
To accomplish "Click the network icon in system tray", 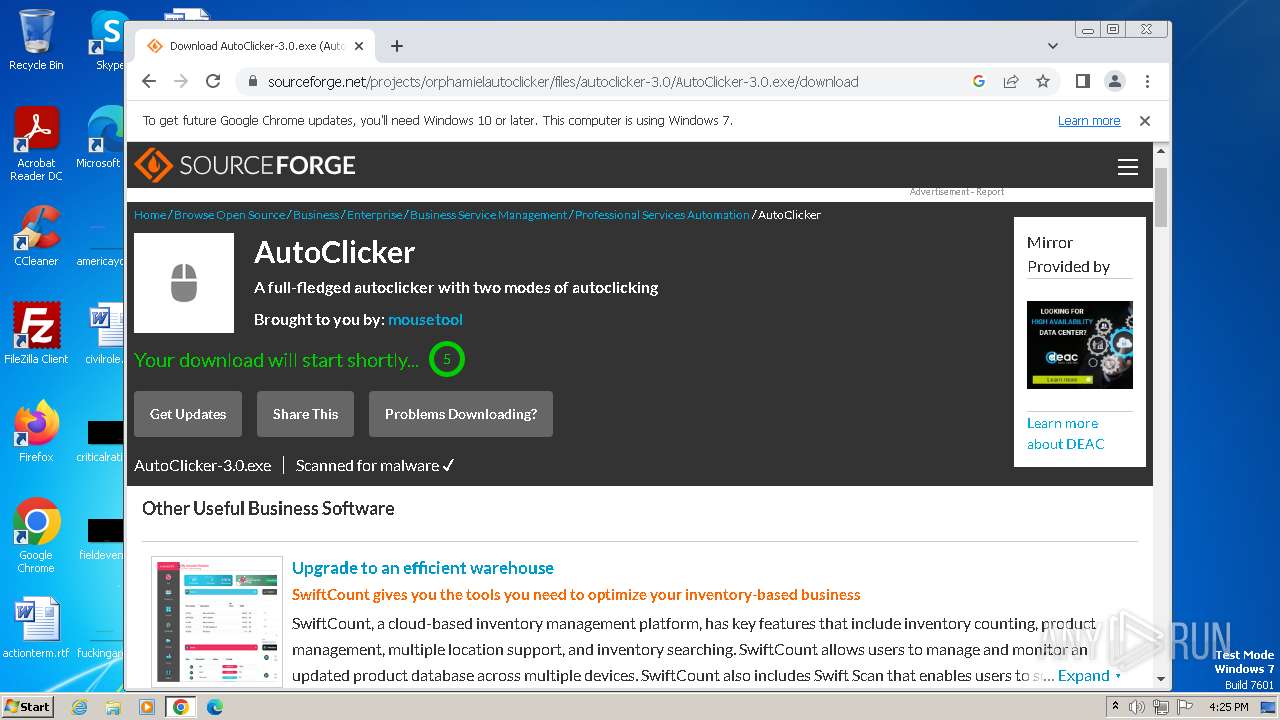I will tap(1161, 707).
